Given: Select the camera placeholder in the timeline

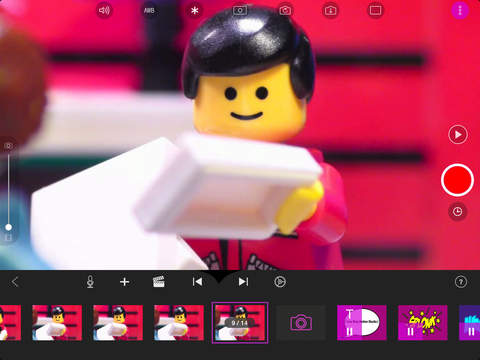Looking at the screenshot, I should pos(301,323).
